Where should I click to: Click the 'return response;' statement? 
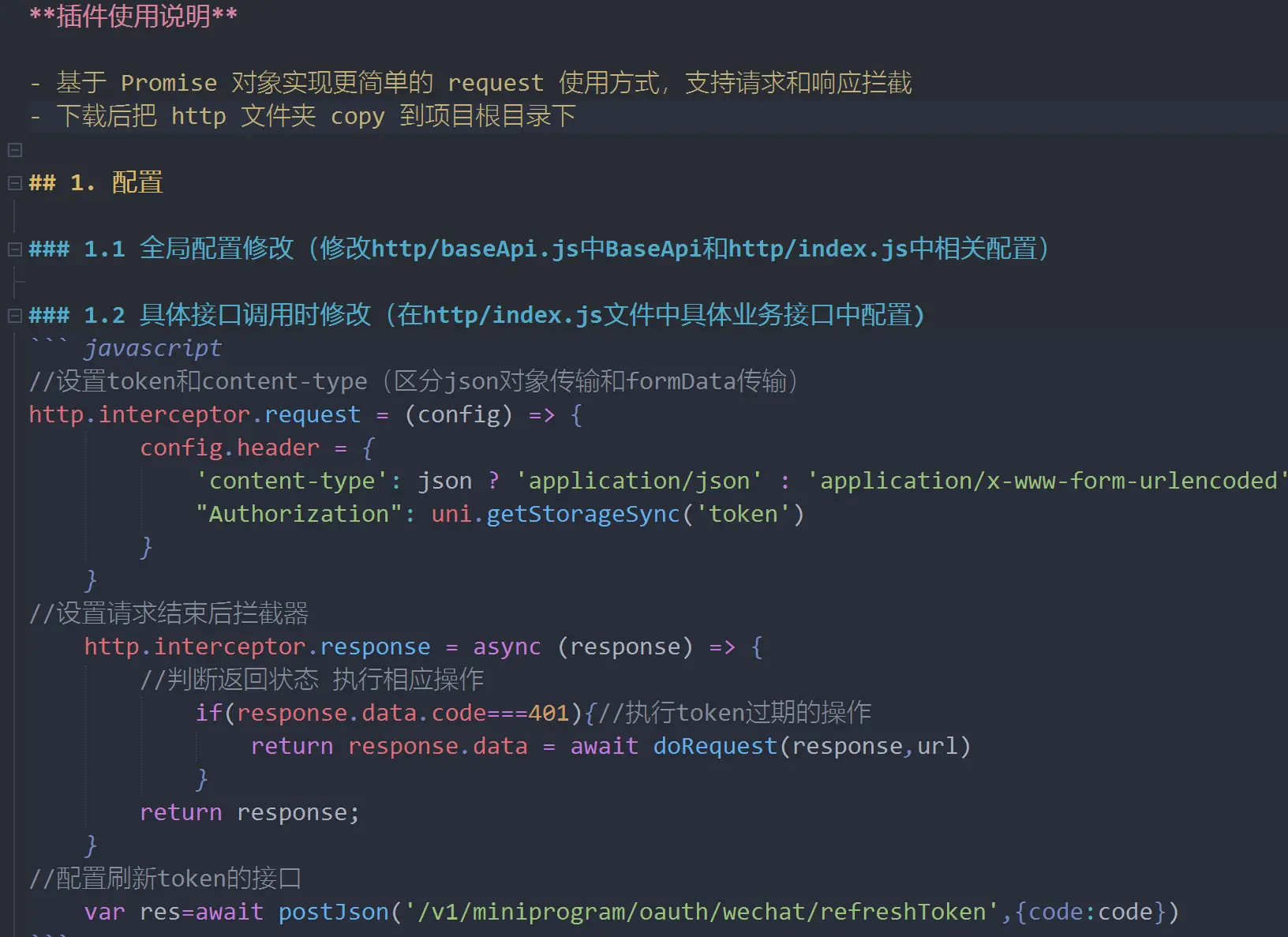(250, 812)
